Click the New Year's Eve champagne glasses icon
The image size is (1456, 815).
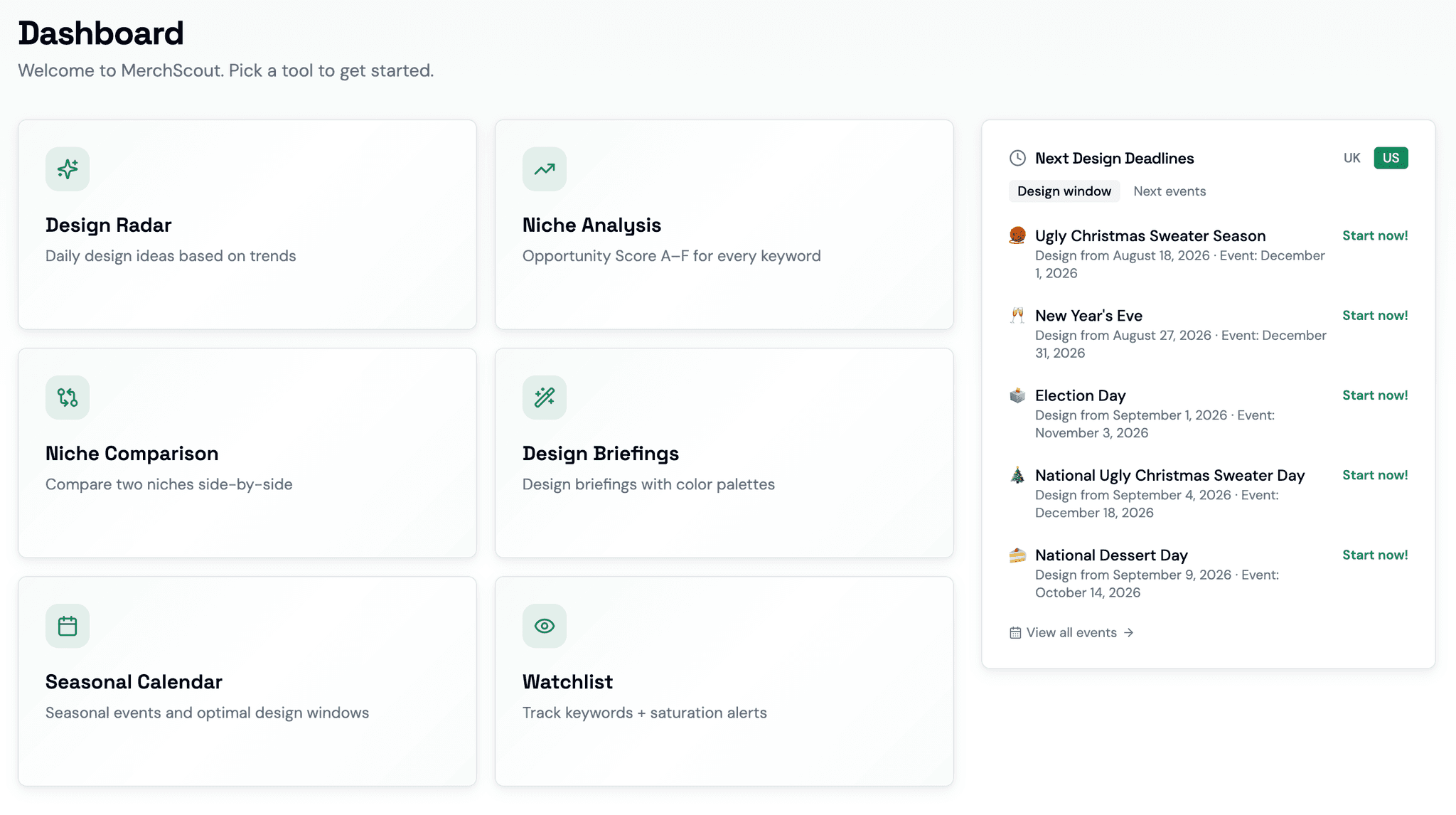(1017, 315)
